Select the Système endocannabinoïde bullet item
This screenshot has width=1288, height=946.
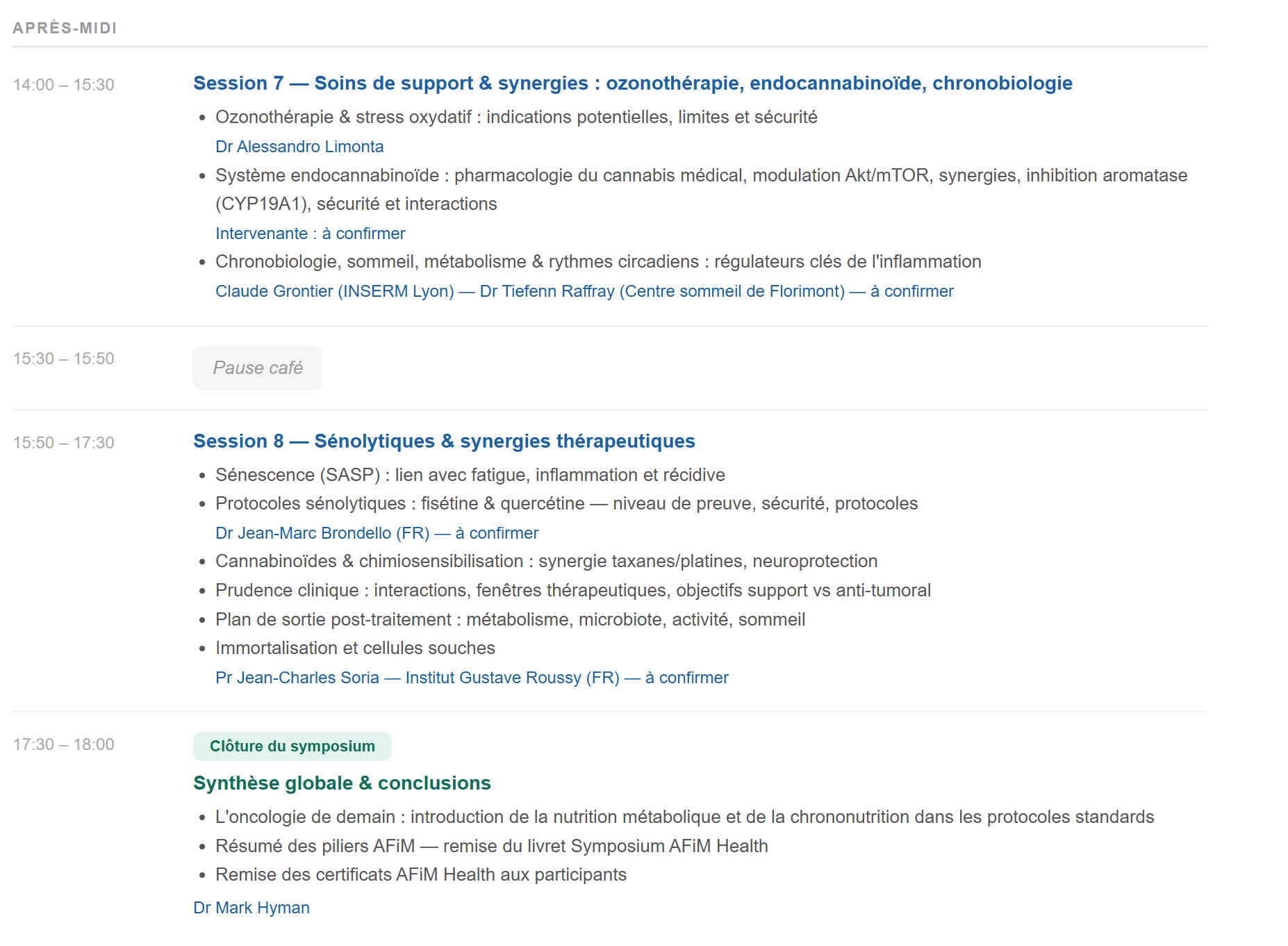(x=701, y=176)
